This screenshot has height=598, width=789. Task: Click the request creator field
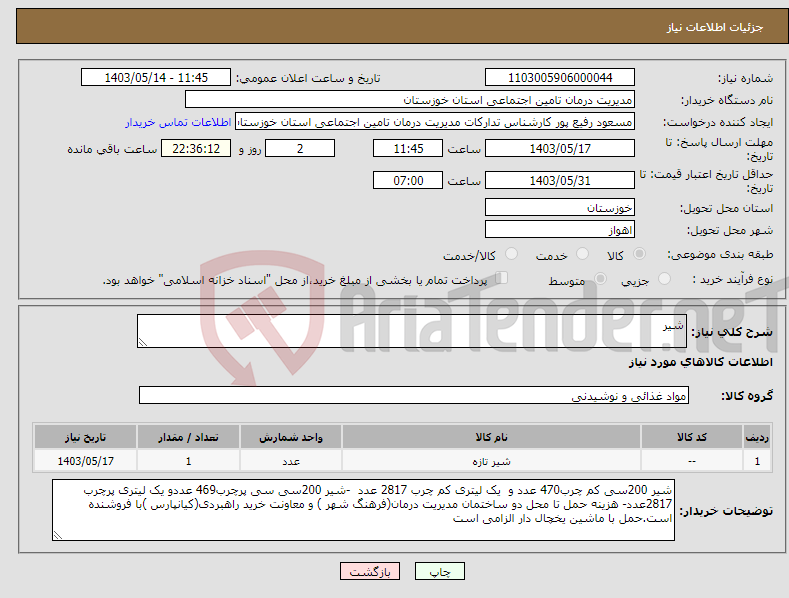[x=435, y=122]
